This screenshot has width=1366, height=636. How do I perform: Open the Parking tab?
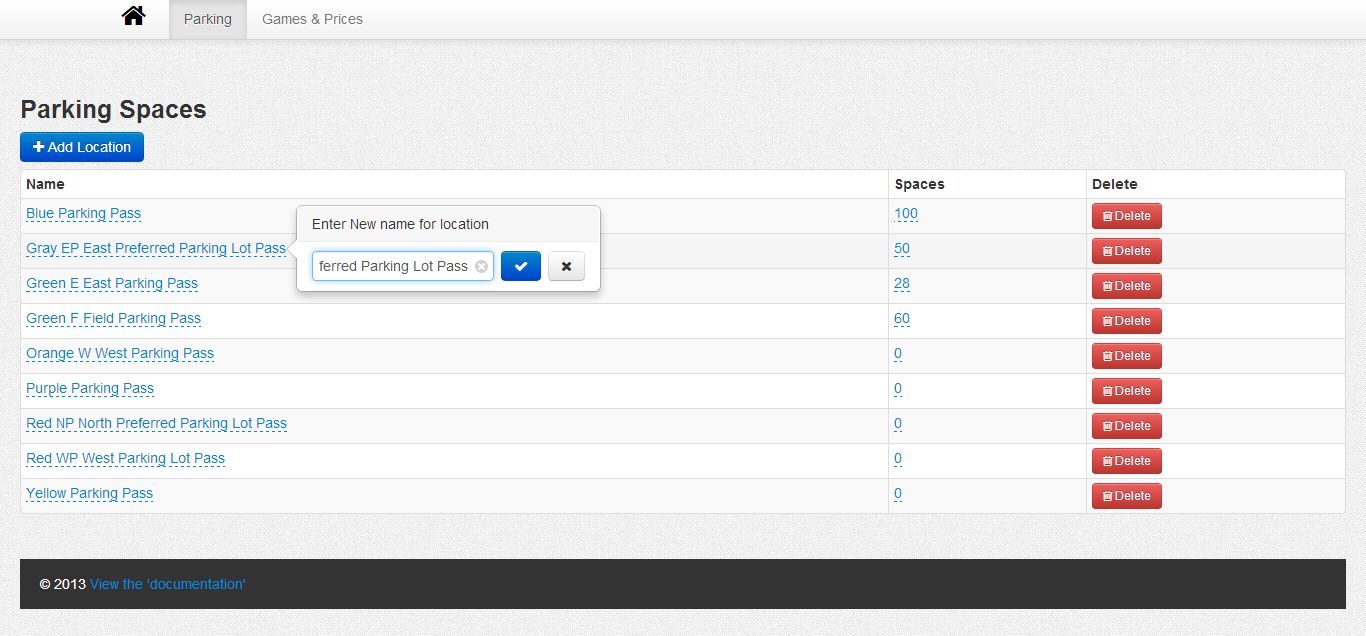click(208, 19)
